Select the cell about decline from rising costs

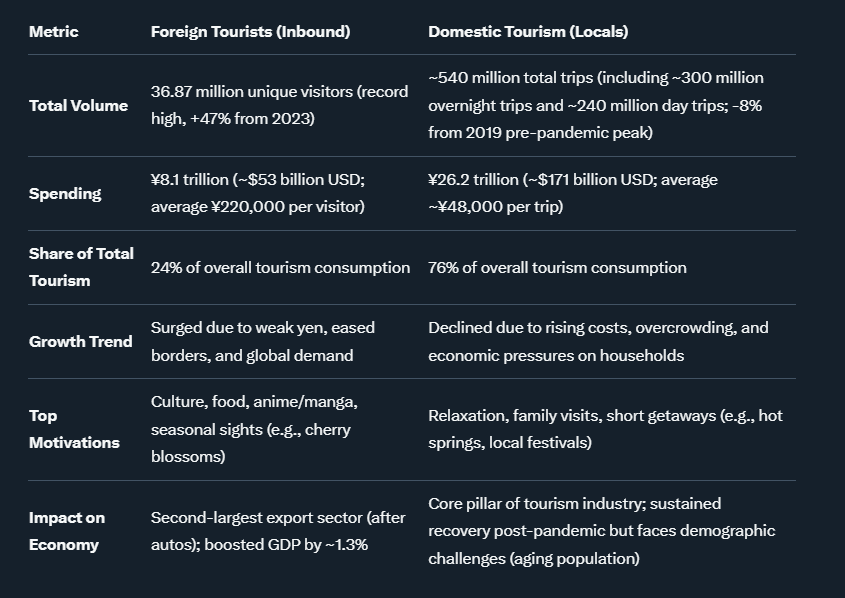pos(598,341)
